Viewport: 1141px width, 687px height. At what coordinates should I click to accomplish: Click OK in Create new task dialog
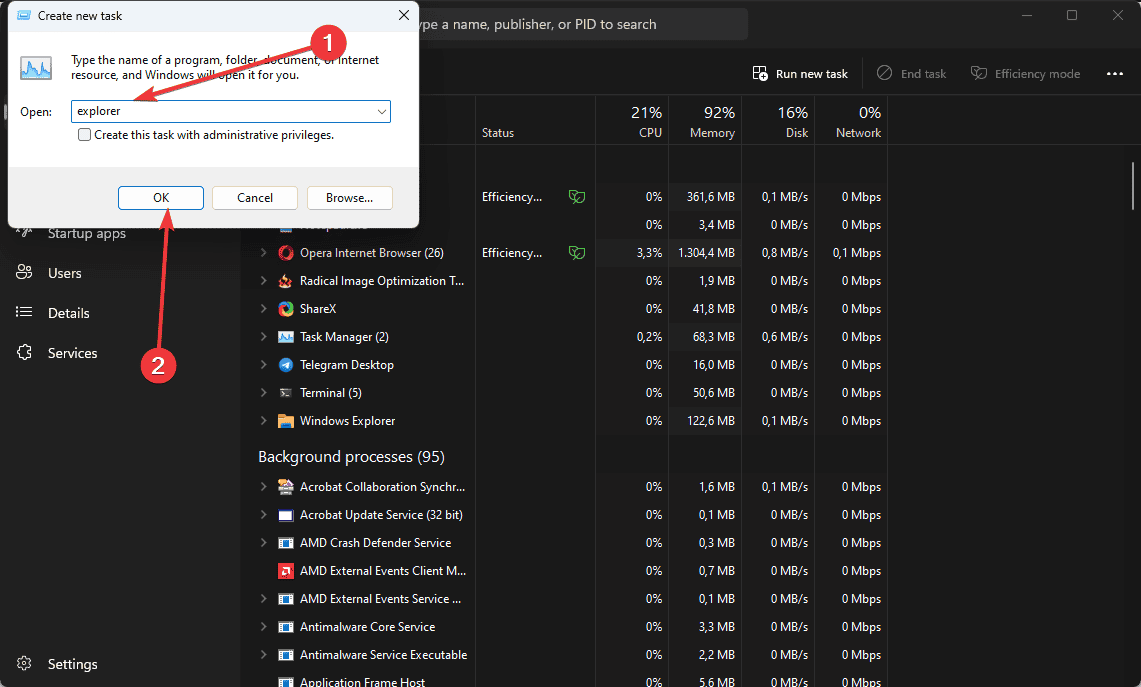(161, 198)
